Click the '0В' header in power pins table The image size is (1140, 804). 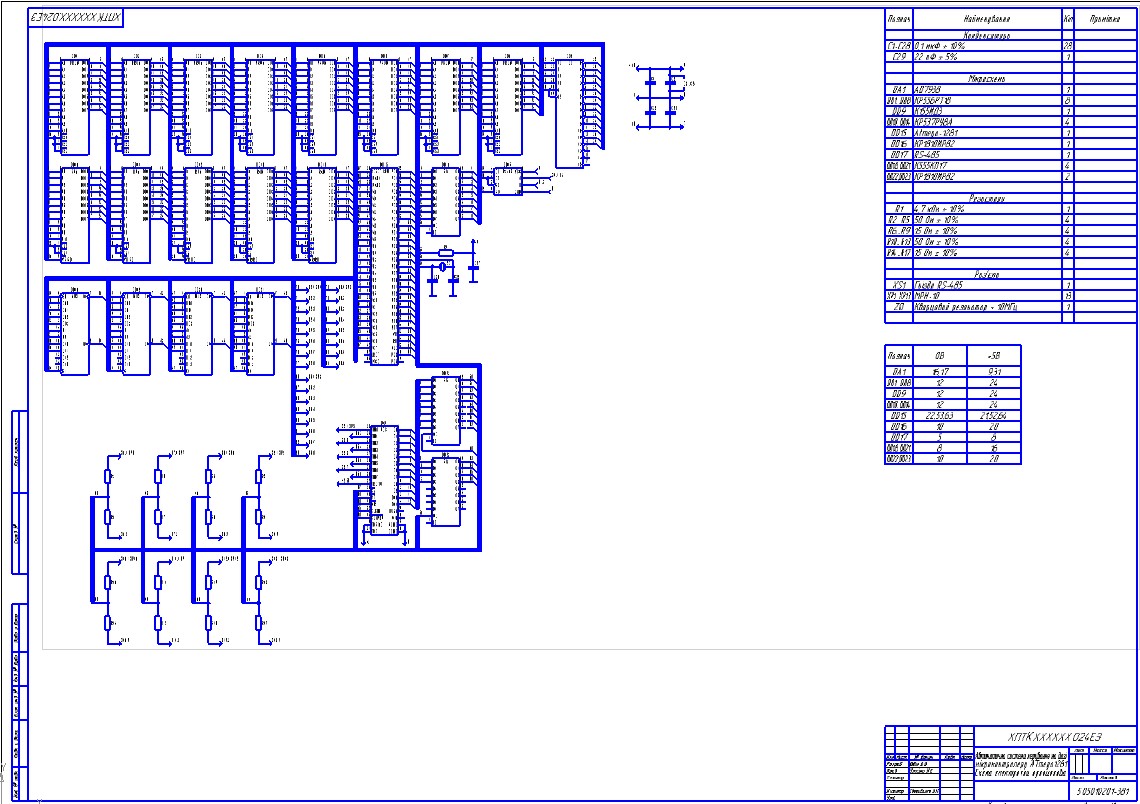940,356
